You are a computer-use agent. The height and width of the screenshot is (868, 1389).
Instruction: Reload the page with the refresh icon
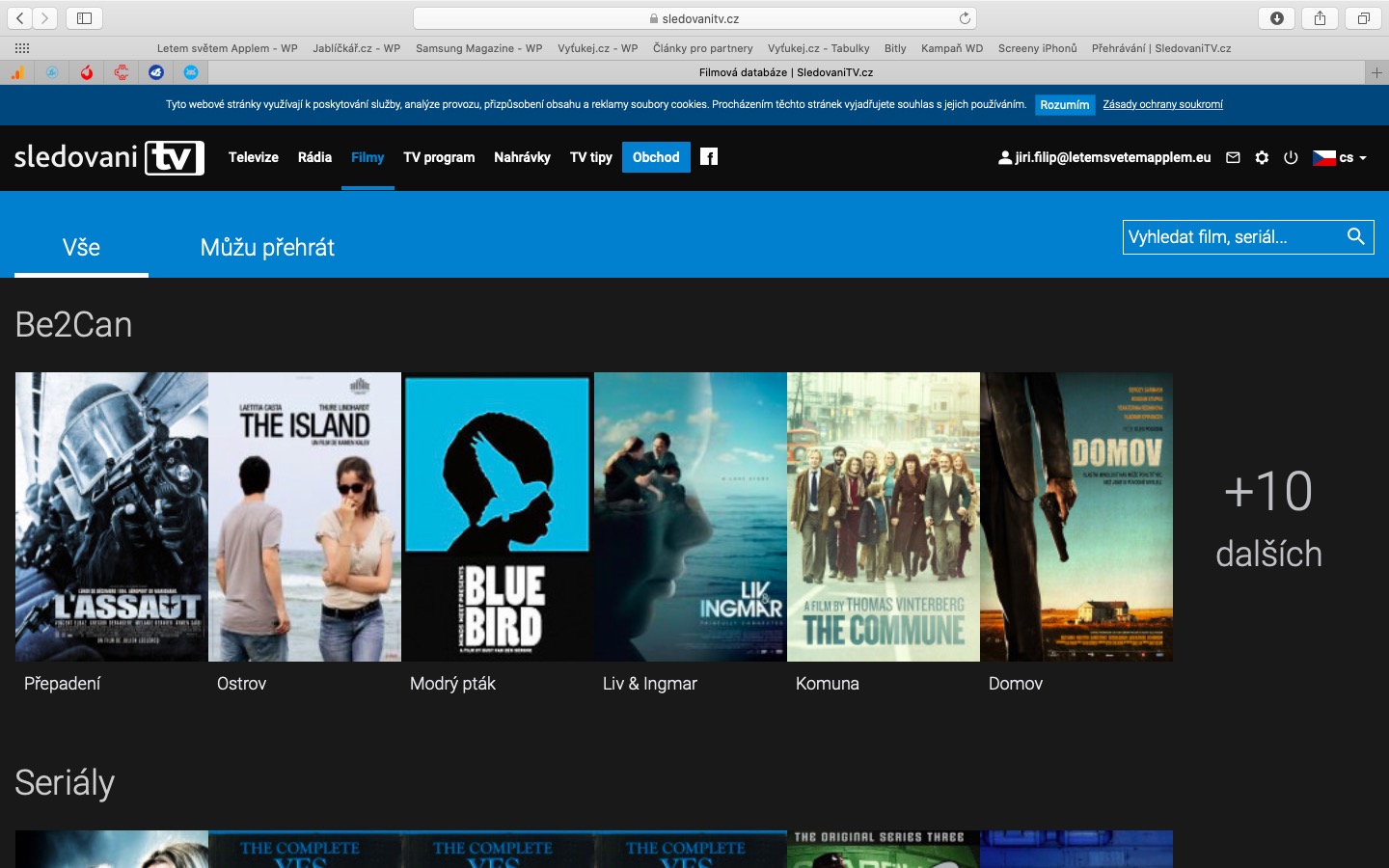tap(965, 18)
